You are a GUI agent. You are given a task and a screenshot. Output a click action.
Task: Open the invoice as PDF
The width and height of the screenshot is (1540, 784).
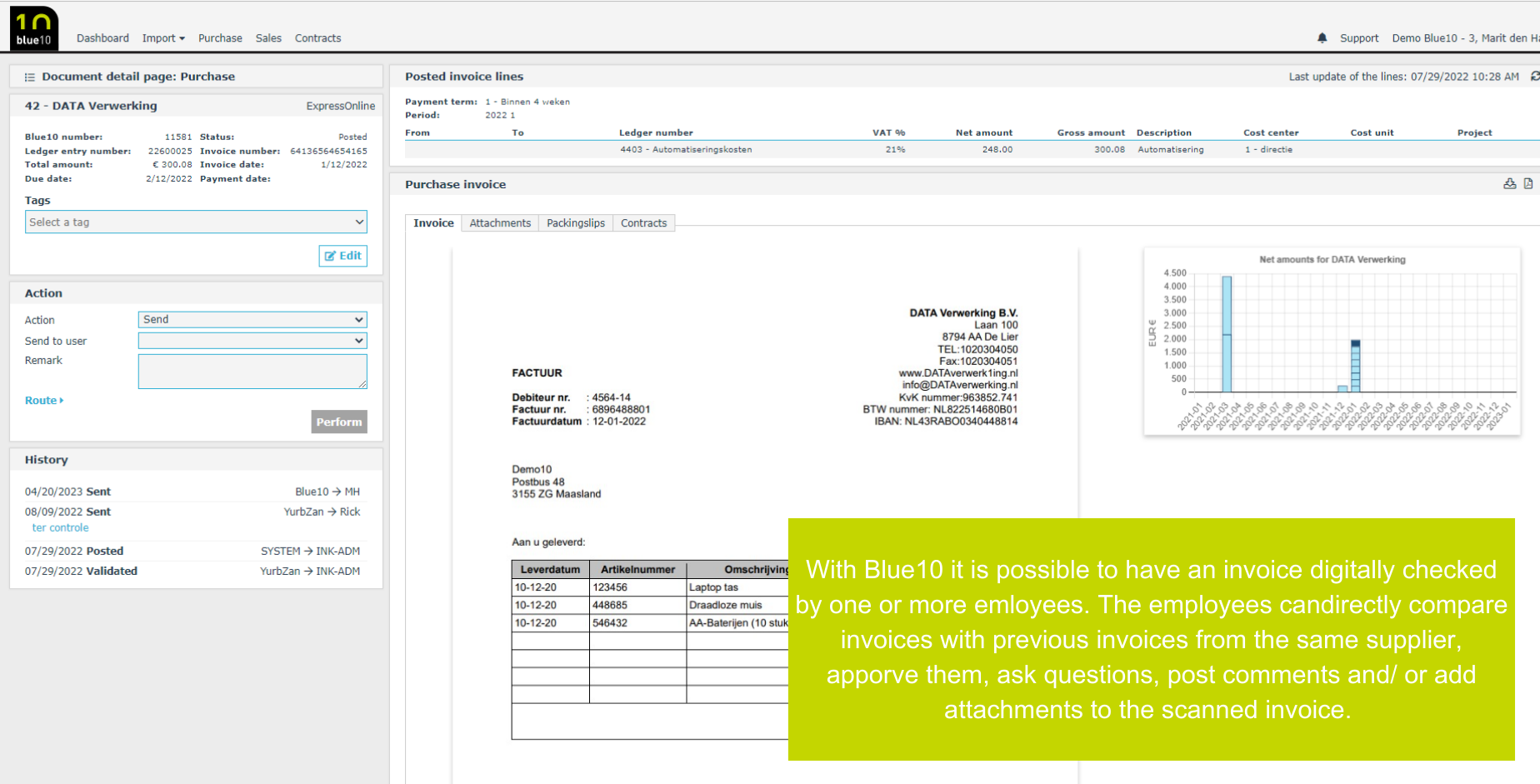pos(1528,184)
